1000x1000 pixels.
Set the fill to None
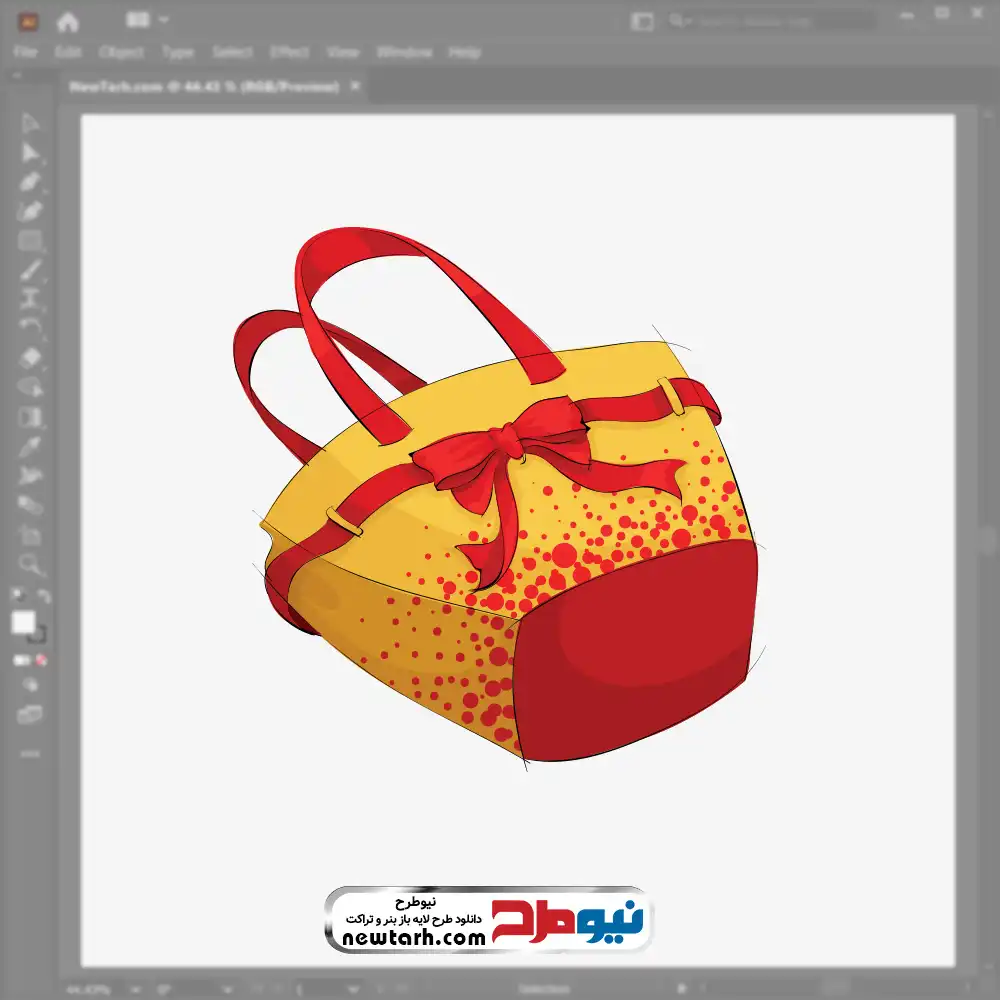(x=42, y=661)
